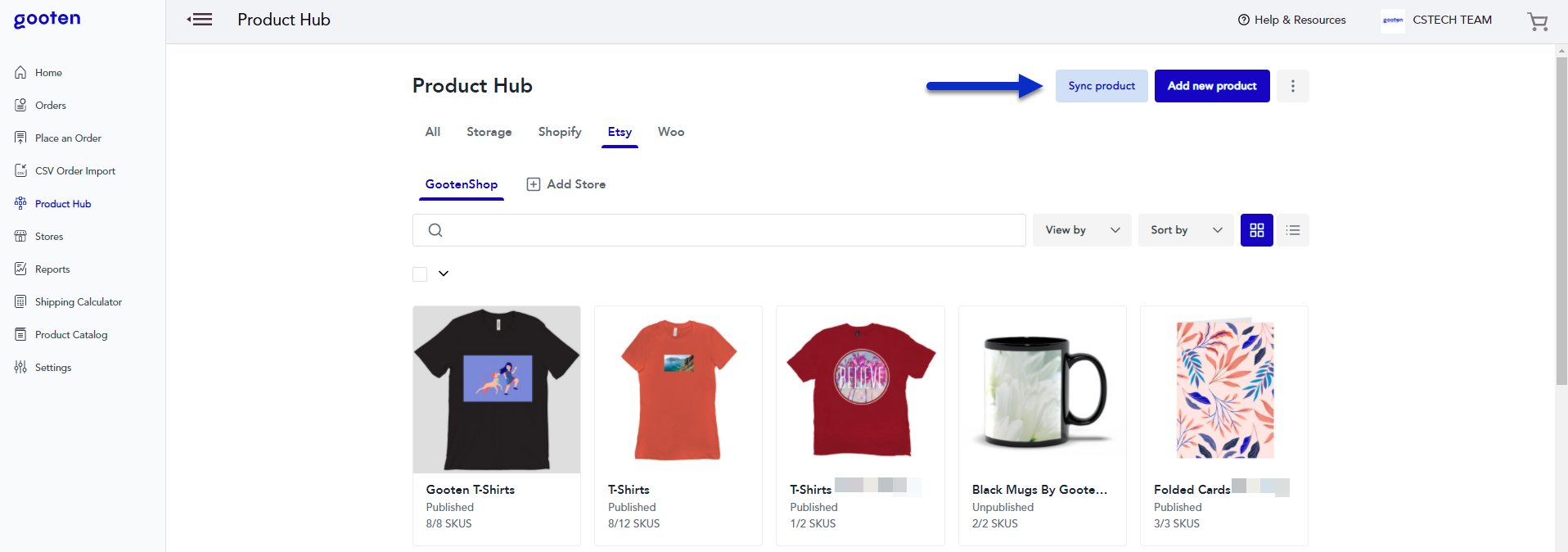Click the Add Store link text
This screenshot has height=552, width=1568.
576,184
